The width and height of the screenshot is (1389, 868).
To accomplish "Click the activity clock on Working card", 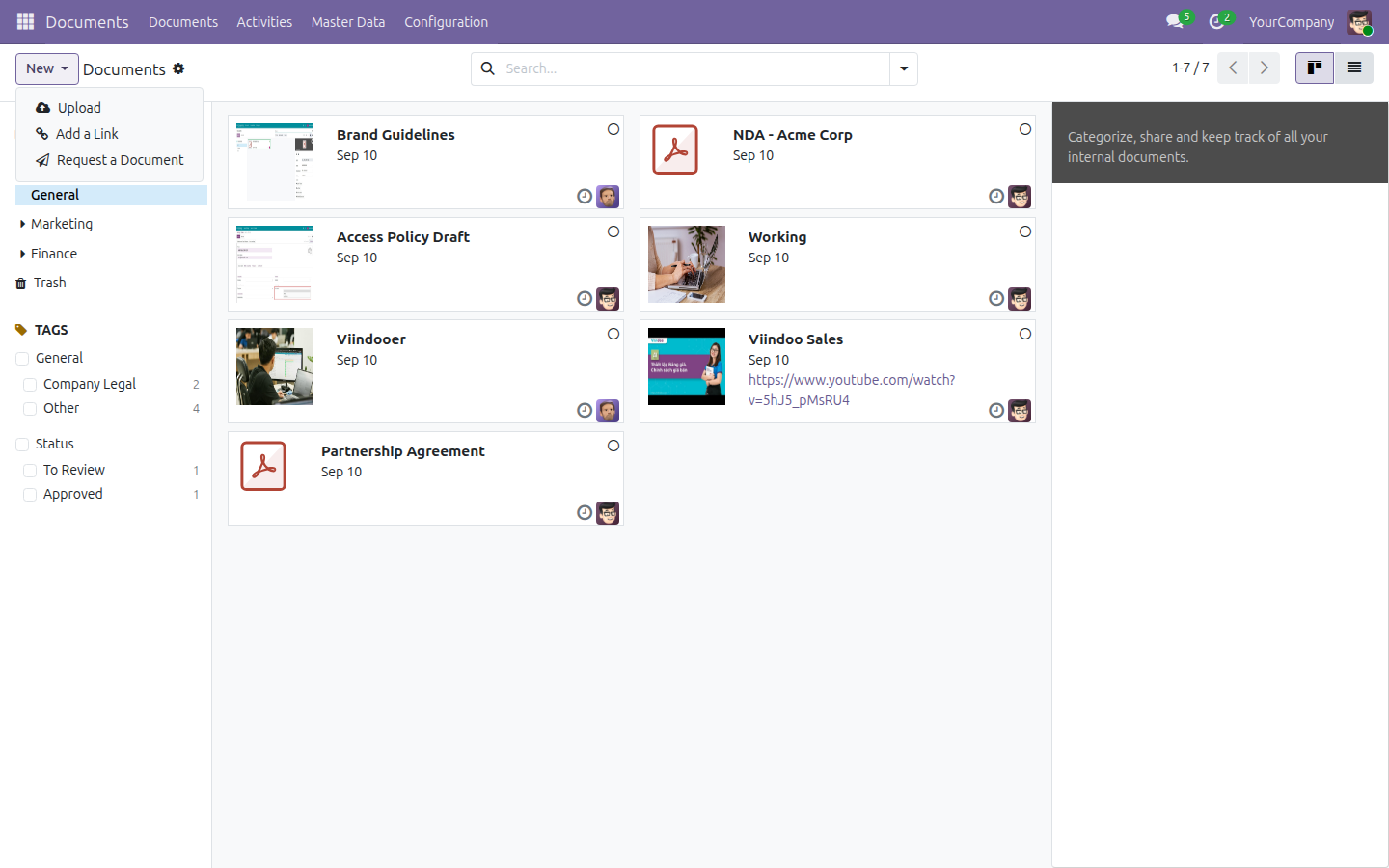I will tap(996, 299).
